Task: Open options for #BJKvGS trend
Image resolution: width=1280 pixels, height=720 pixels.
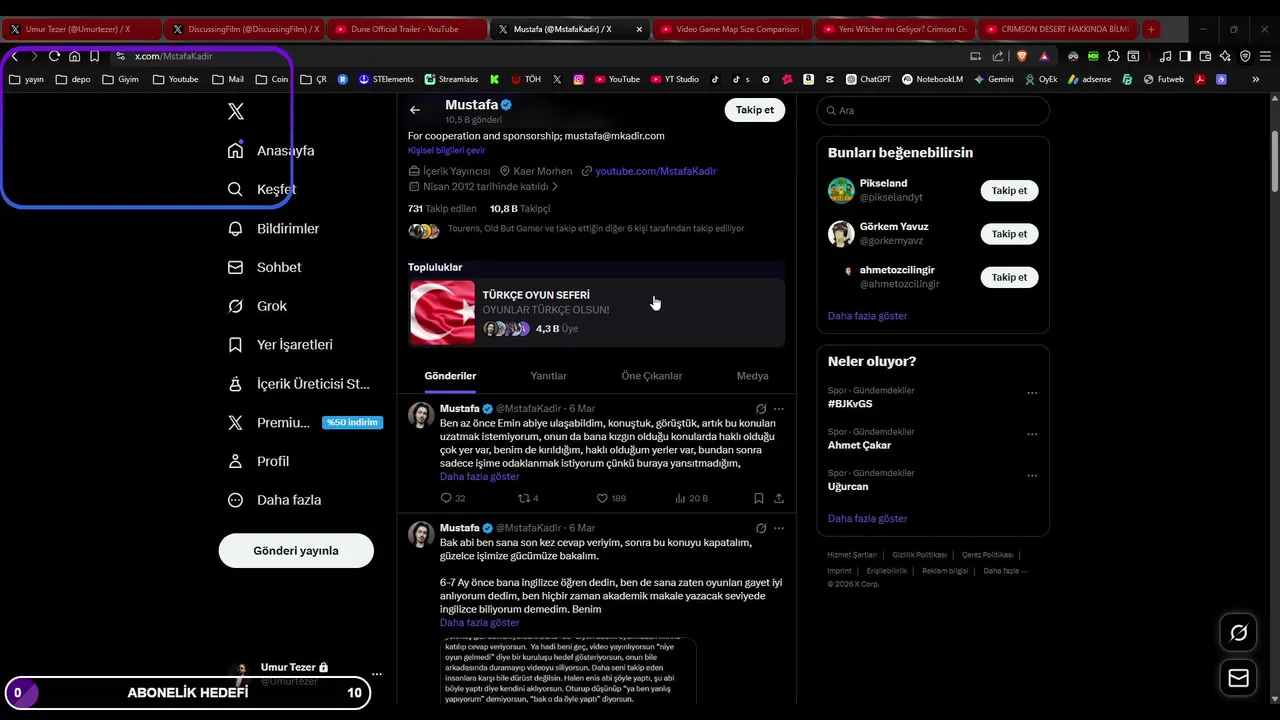Action: [x=1032, y=394]
